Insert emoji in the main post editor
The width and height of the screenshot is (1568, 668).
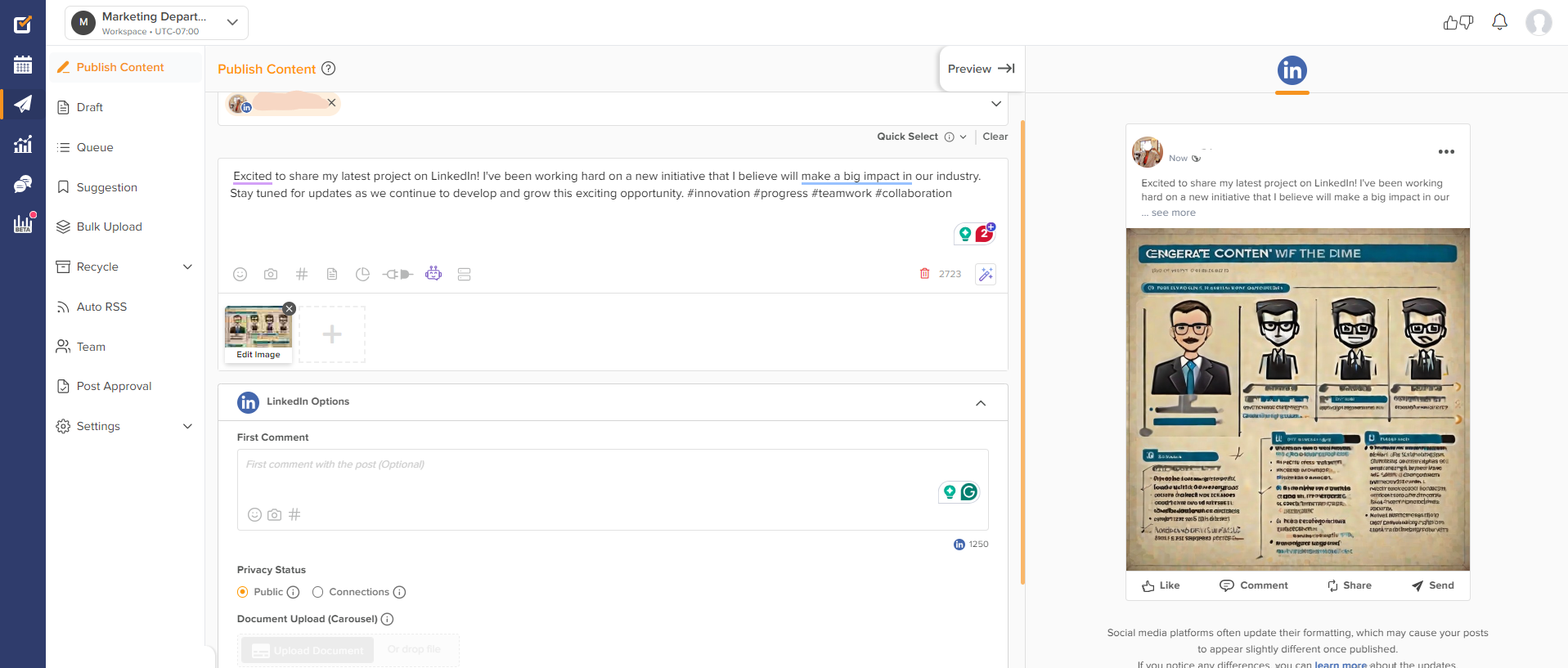click(240, 274)
